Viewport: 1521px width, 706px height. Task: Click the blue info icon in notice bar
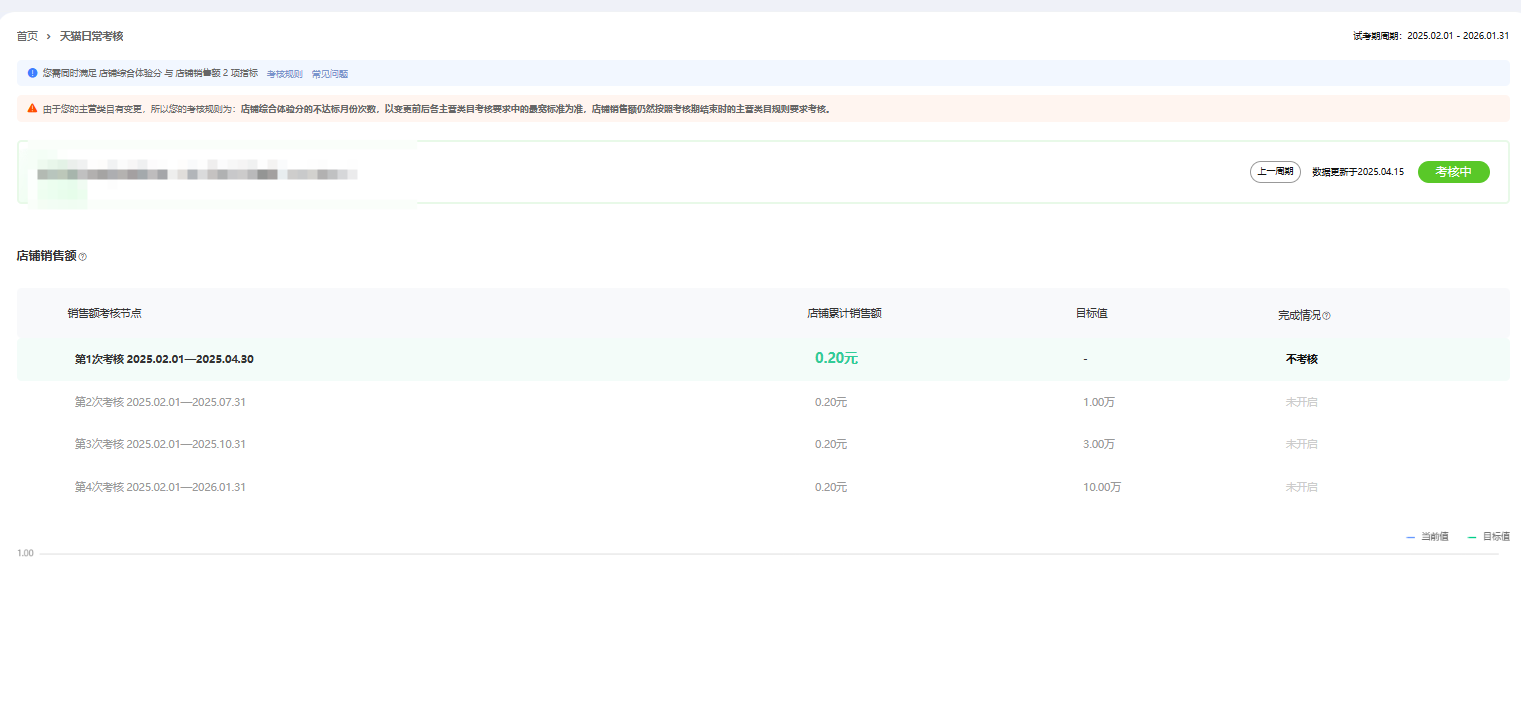[x=32, y=73]
